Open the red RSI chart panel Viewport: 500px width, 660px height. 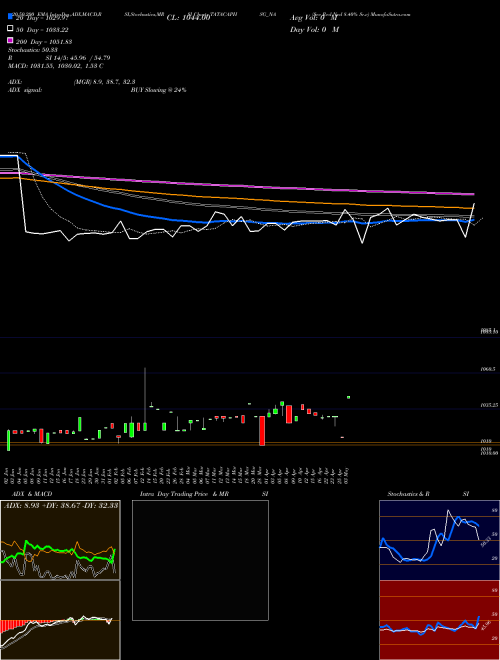point(439,620)
